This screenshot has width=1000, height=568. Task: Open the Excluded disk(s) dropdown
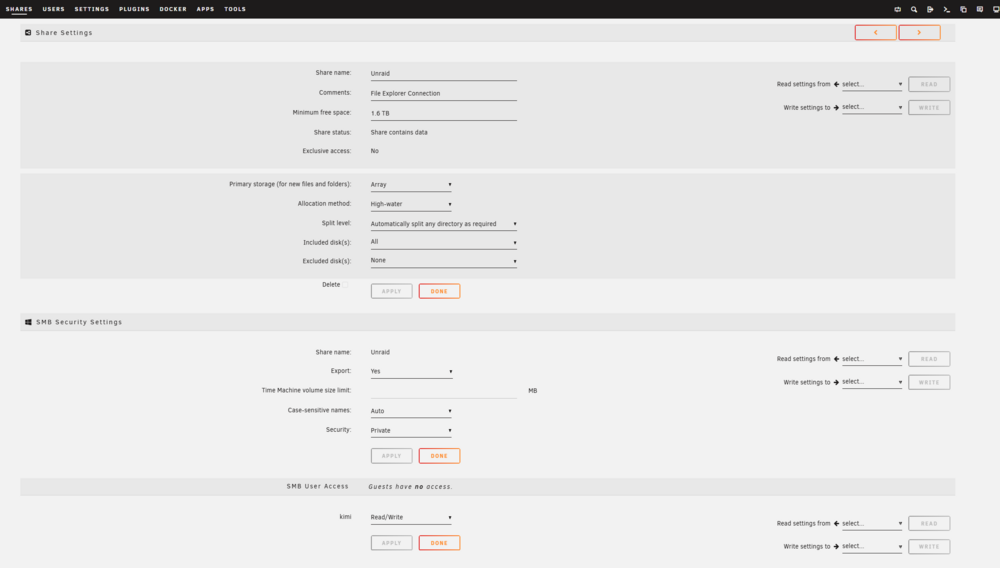click(444, 261)
